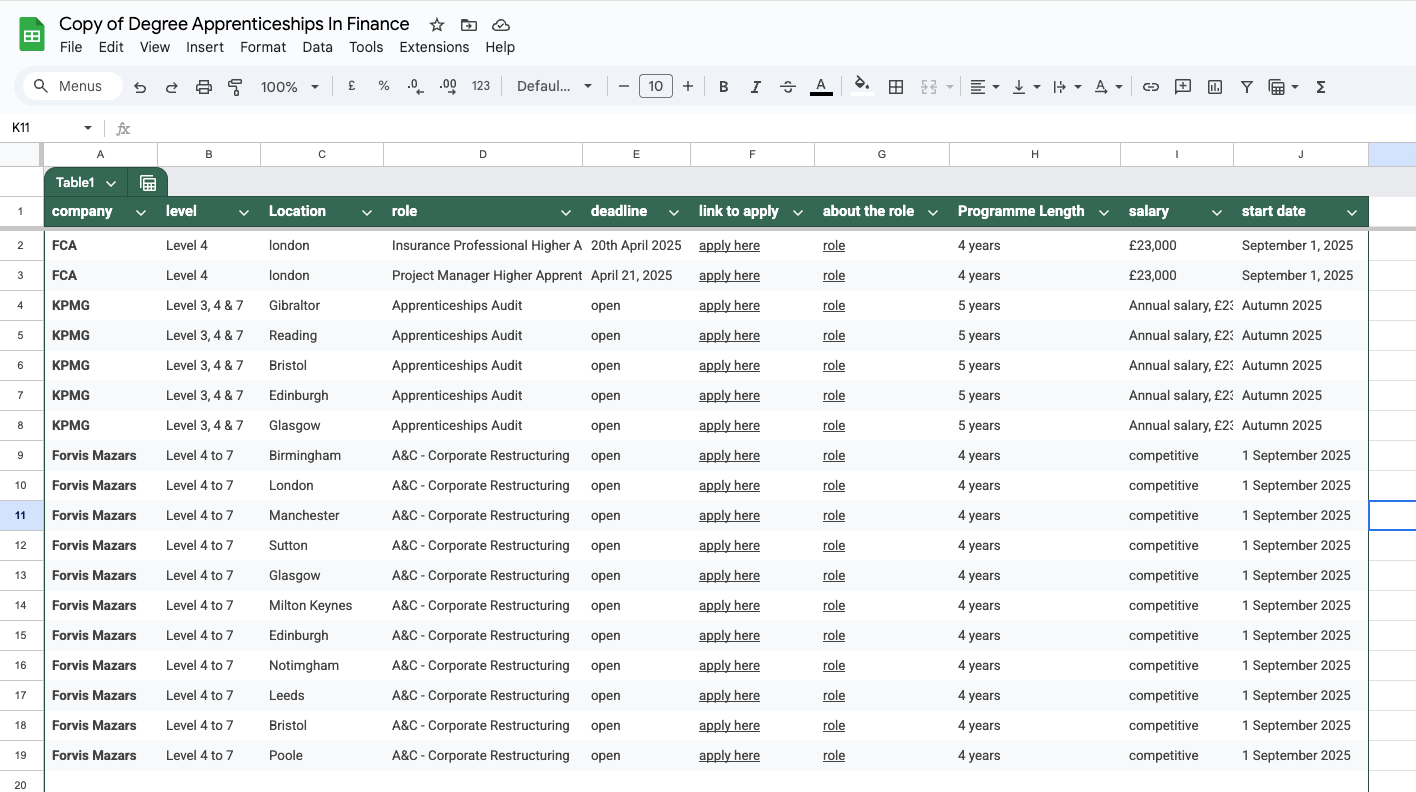Follow apply here link for Gibraltar row
The image size is (1416, 792).
(x=729, y=305)
